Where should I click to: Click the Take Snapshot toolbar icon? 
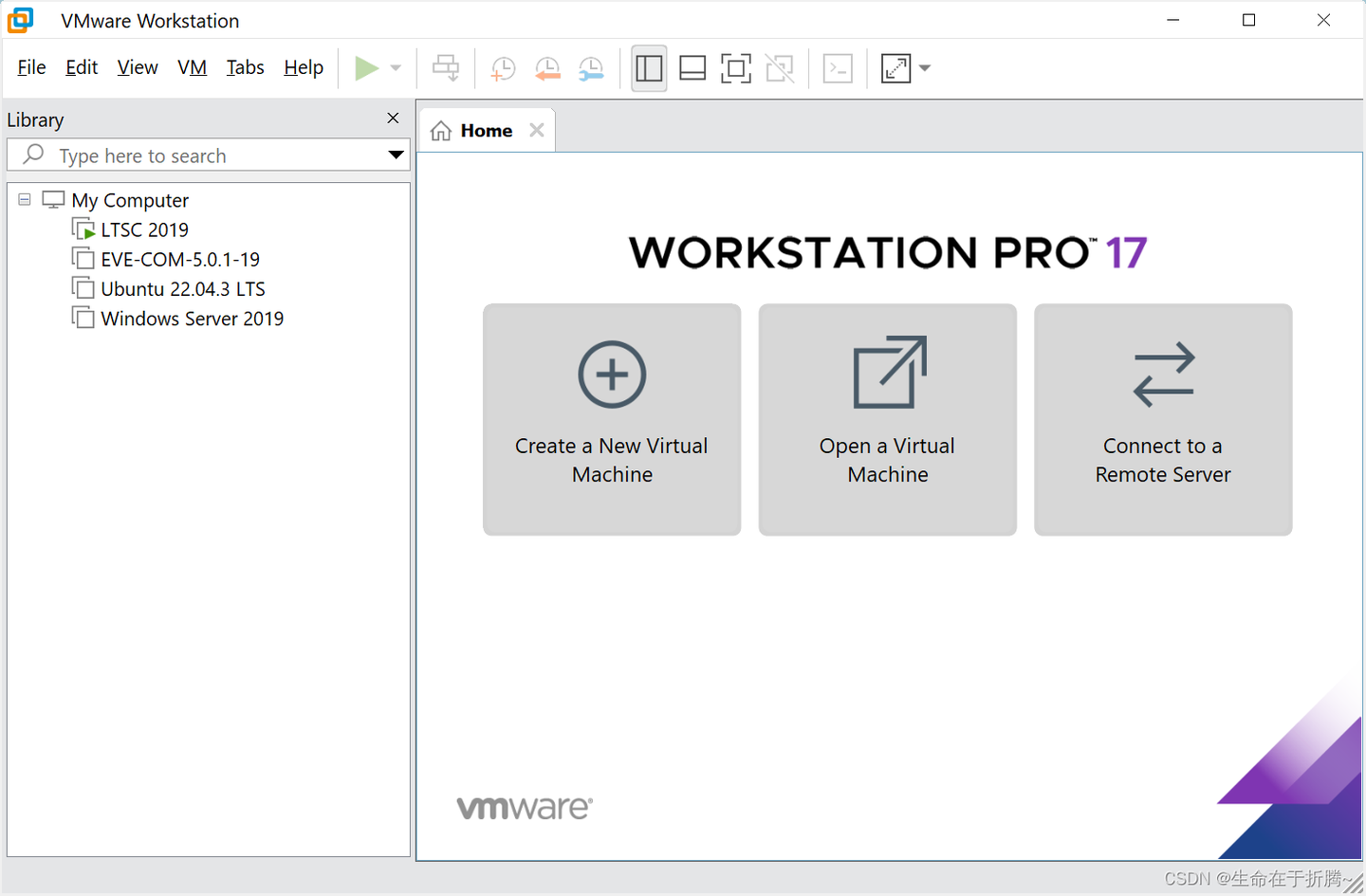[x=503, y=68]
